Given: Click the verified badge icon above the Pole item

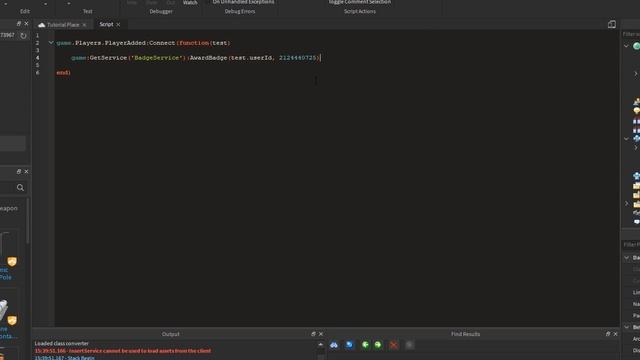Looking at the screenshot, I should pyautogui.click(x=12, y=262).
